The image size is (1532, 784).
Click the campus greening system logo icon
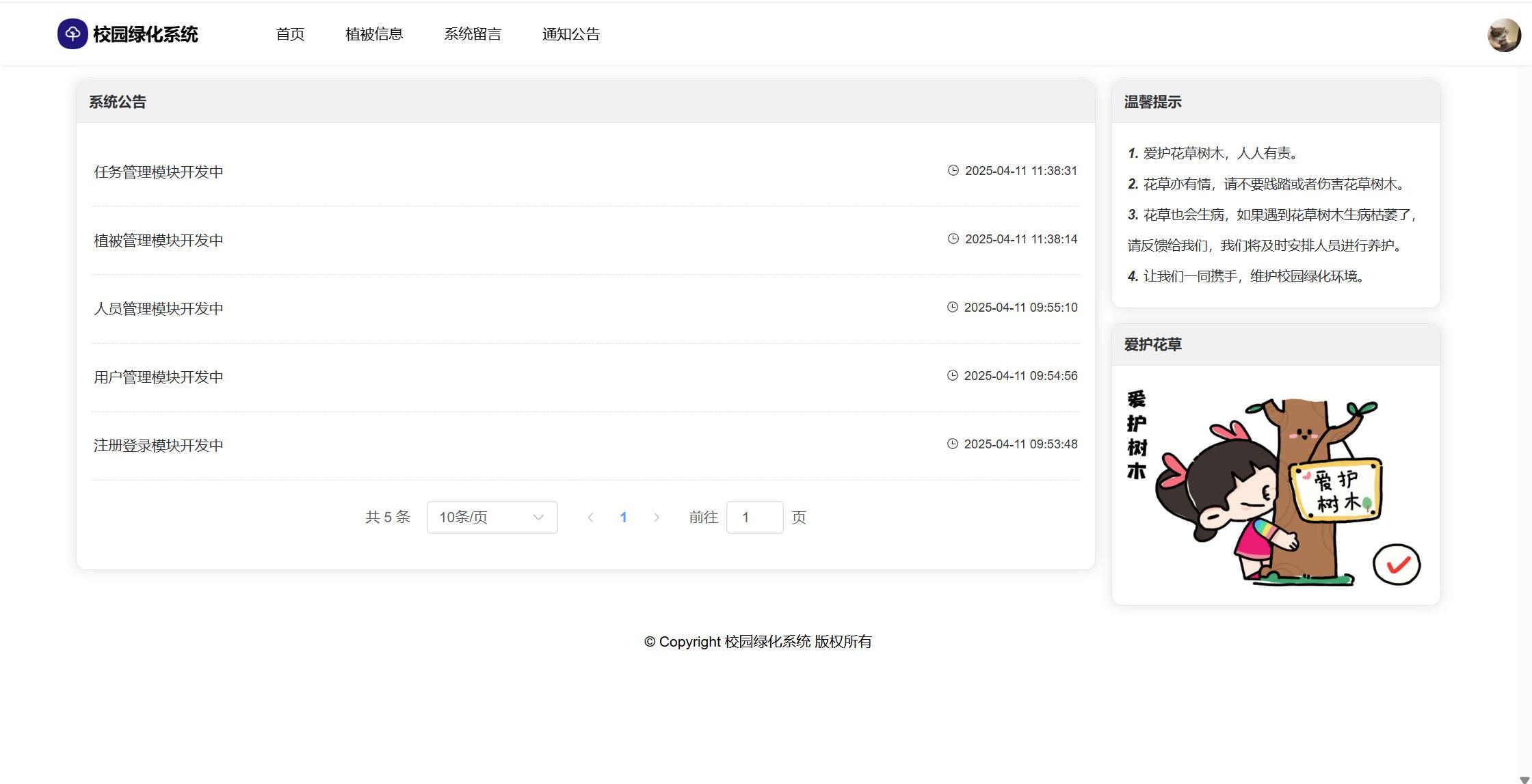tap(72, 34)
